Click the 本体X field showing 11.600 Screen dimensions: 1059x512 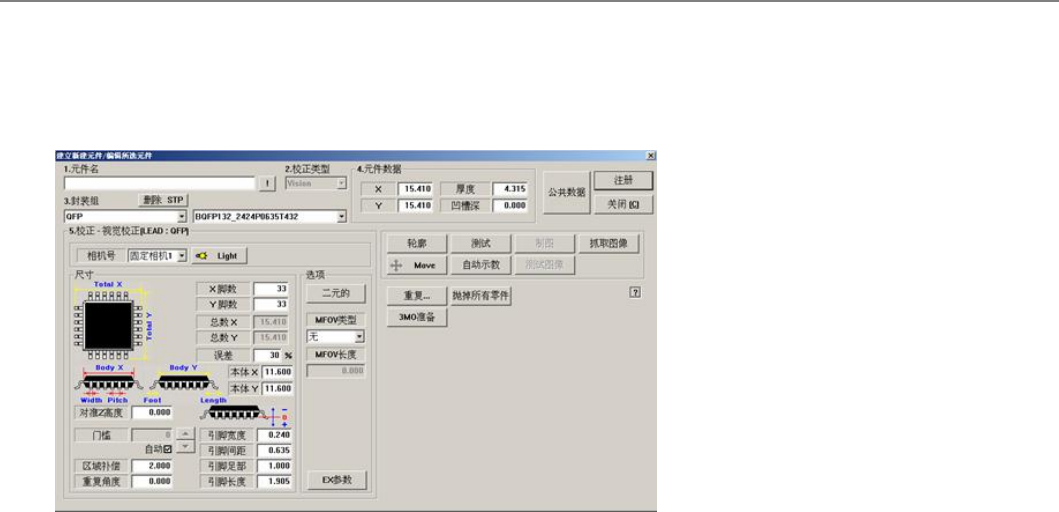click(x=278, y=372)
